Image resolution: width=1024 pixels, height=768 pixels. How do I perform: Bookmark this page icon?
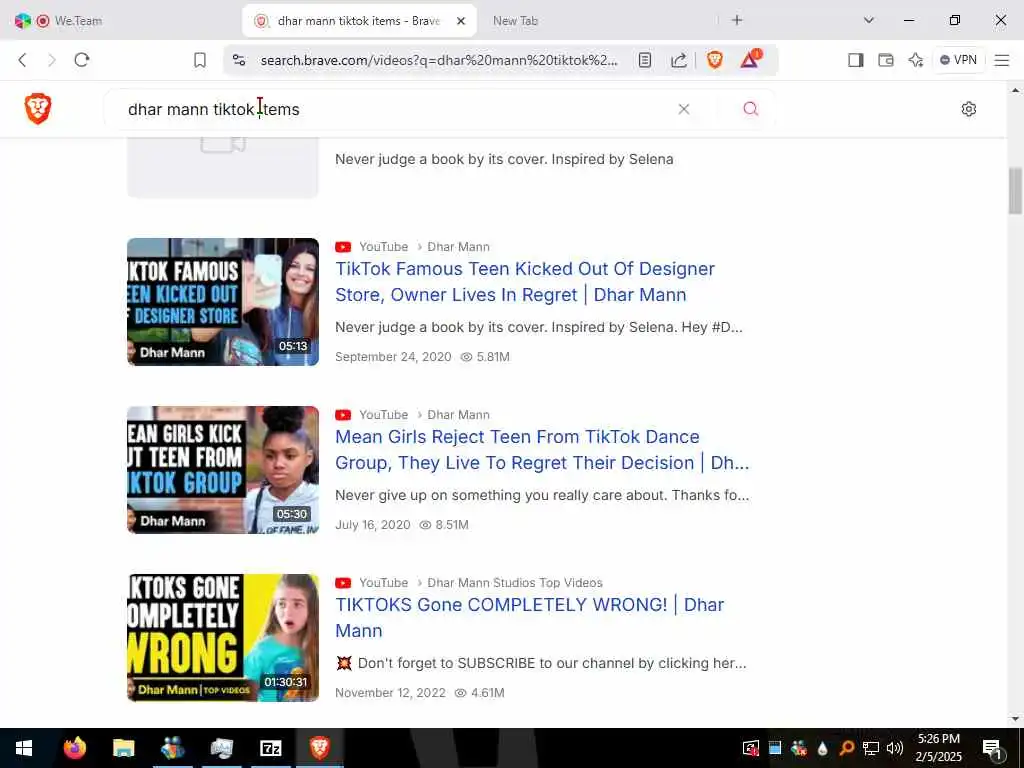click(x=200, y=60)
